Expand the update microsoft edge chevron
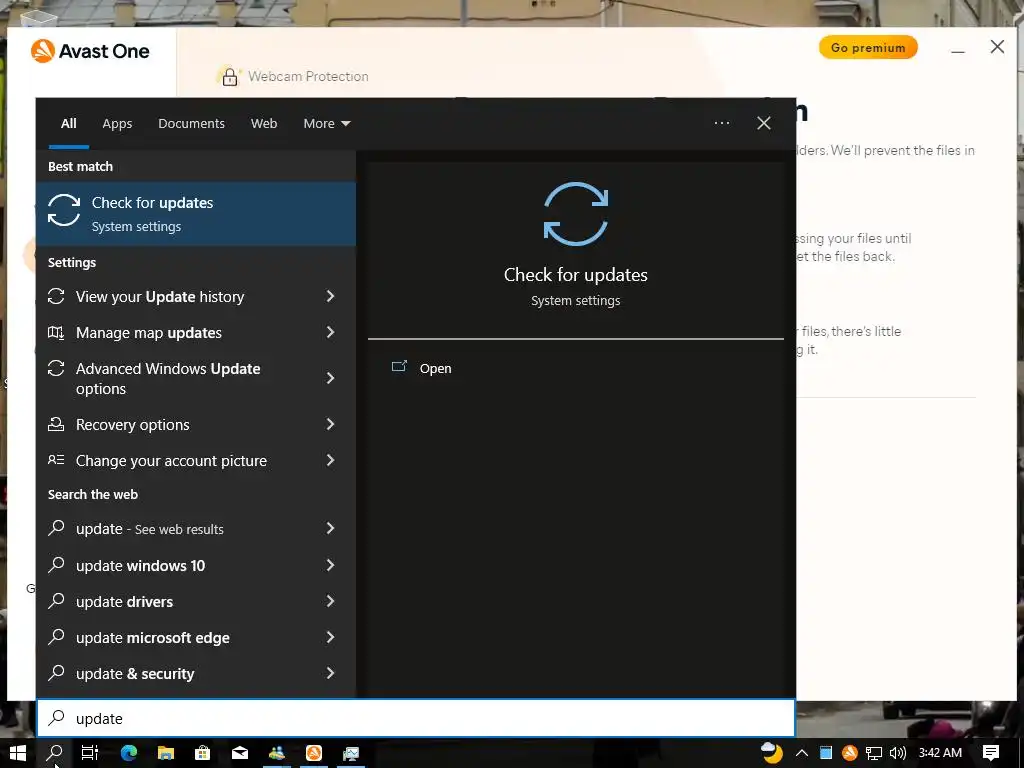 [x=330, y=637]
